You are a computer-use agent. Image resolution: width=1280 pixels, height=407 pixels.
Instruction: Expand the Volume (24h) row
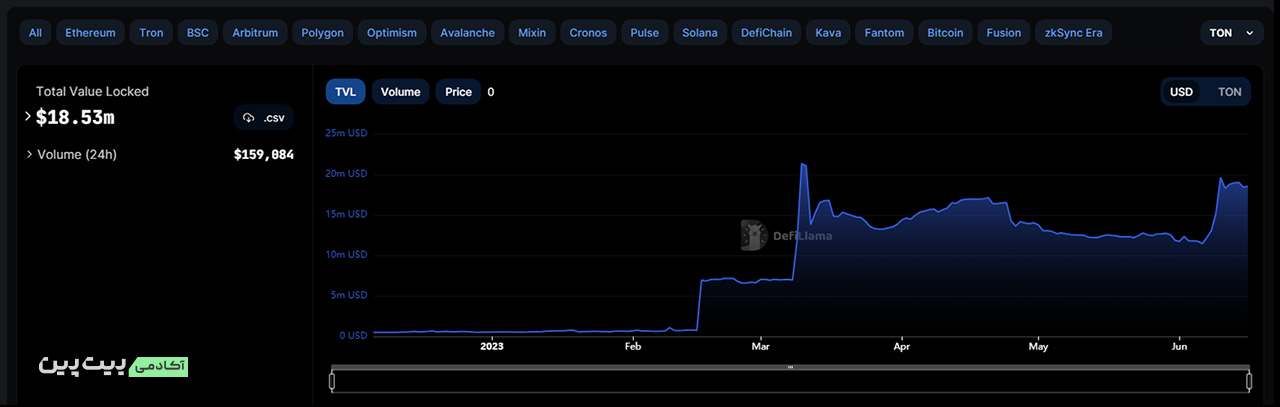tap(29, 155)
